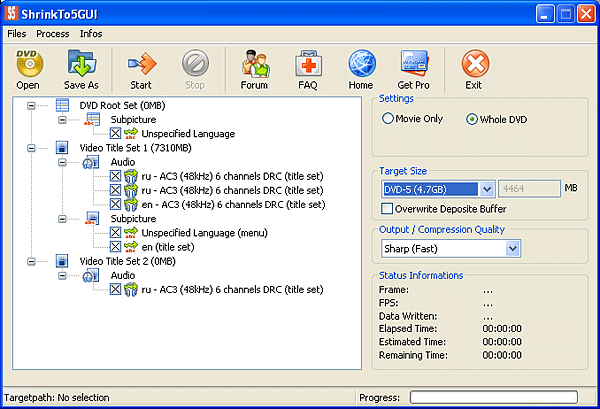Open the Files menu

17,34
